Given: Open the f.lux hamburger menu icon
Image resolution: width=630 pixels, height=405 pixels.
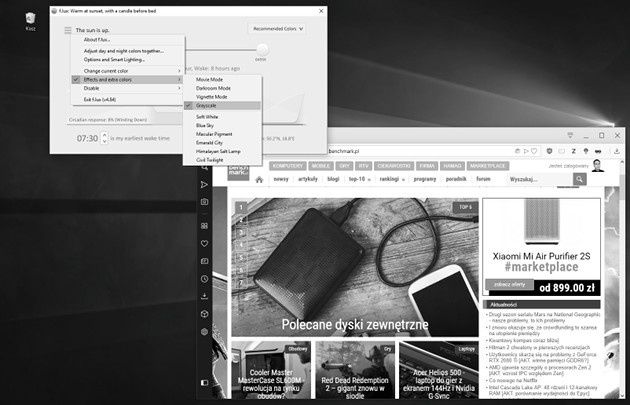Looking at the screenshot, I should pos(68,30).
